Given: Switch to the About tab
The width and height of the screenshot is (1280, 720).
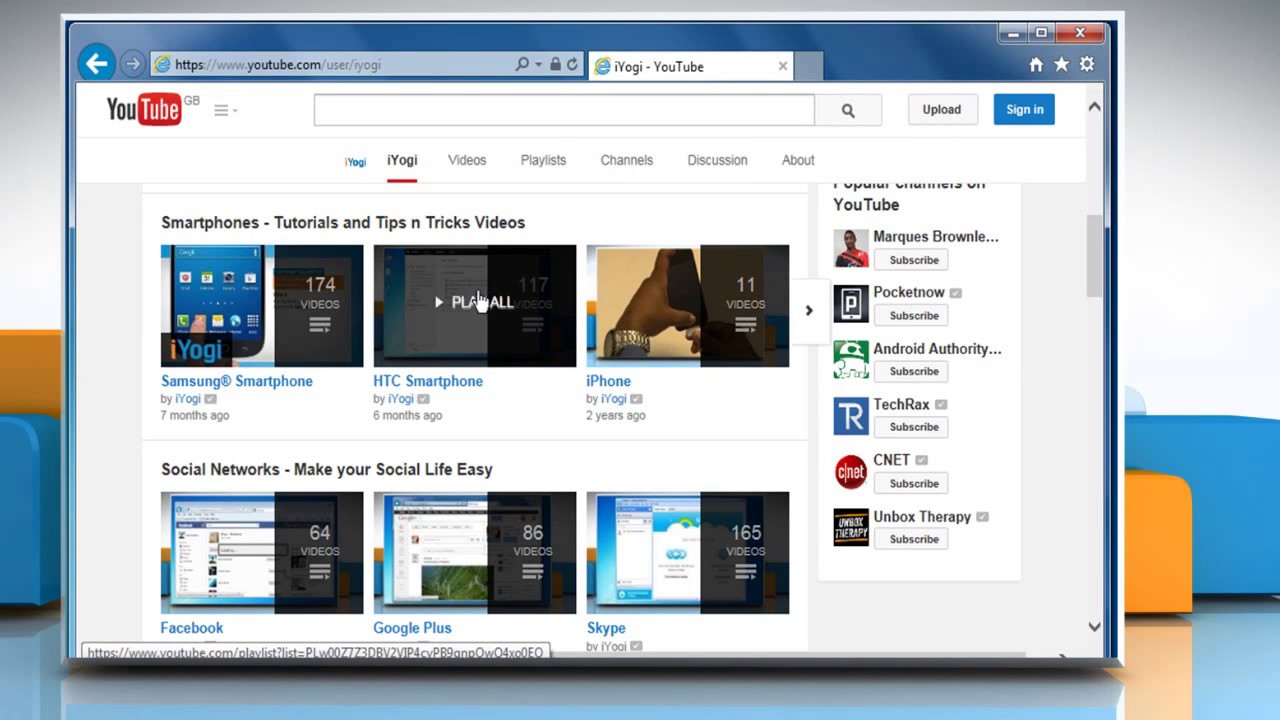Looking at the screenshot, I should [x=798, y=160].
